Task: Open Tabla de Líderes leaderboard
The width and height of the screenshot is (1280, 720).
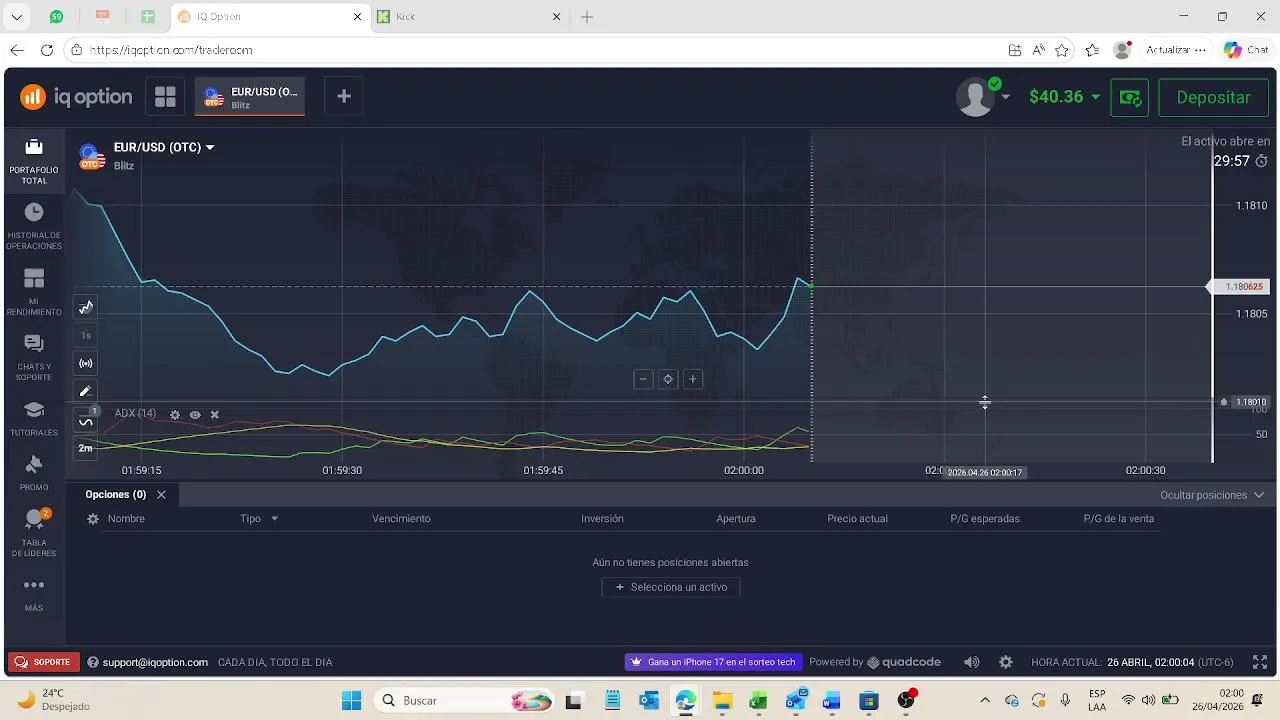Action: [34, 534]
